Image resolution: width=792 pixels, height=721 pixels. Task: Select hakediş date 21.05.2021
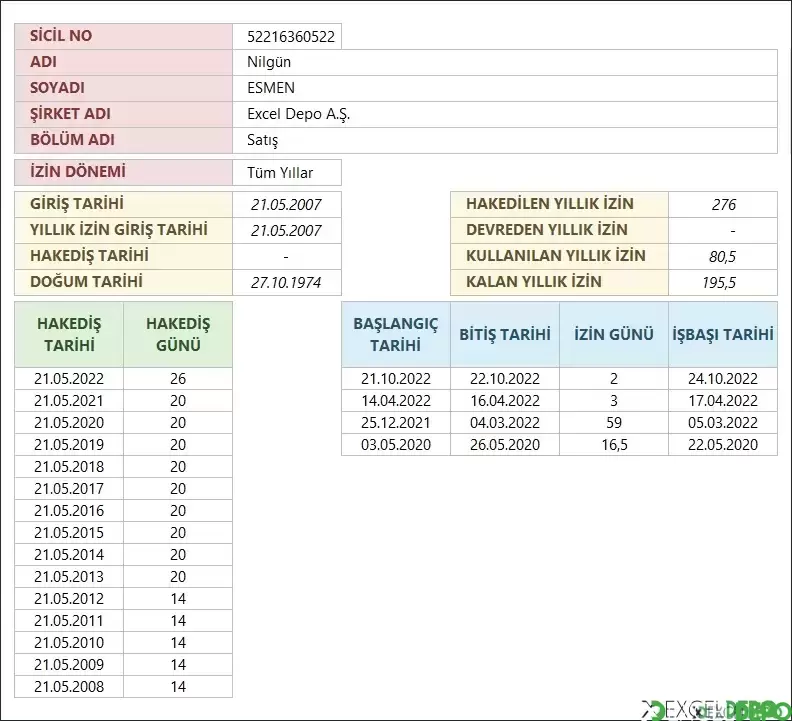pos(69,401)
